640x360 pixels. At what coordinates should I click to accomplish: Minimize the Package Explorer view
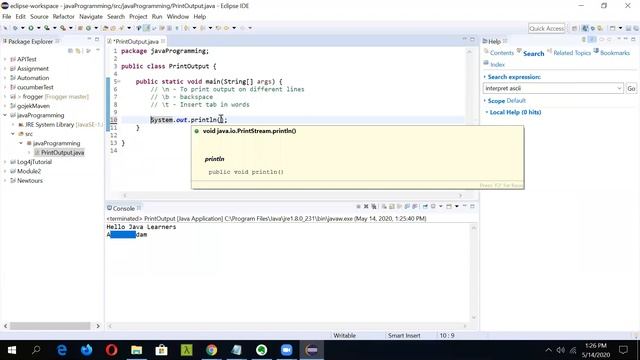(89, 39)
